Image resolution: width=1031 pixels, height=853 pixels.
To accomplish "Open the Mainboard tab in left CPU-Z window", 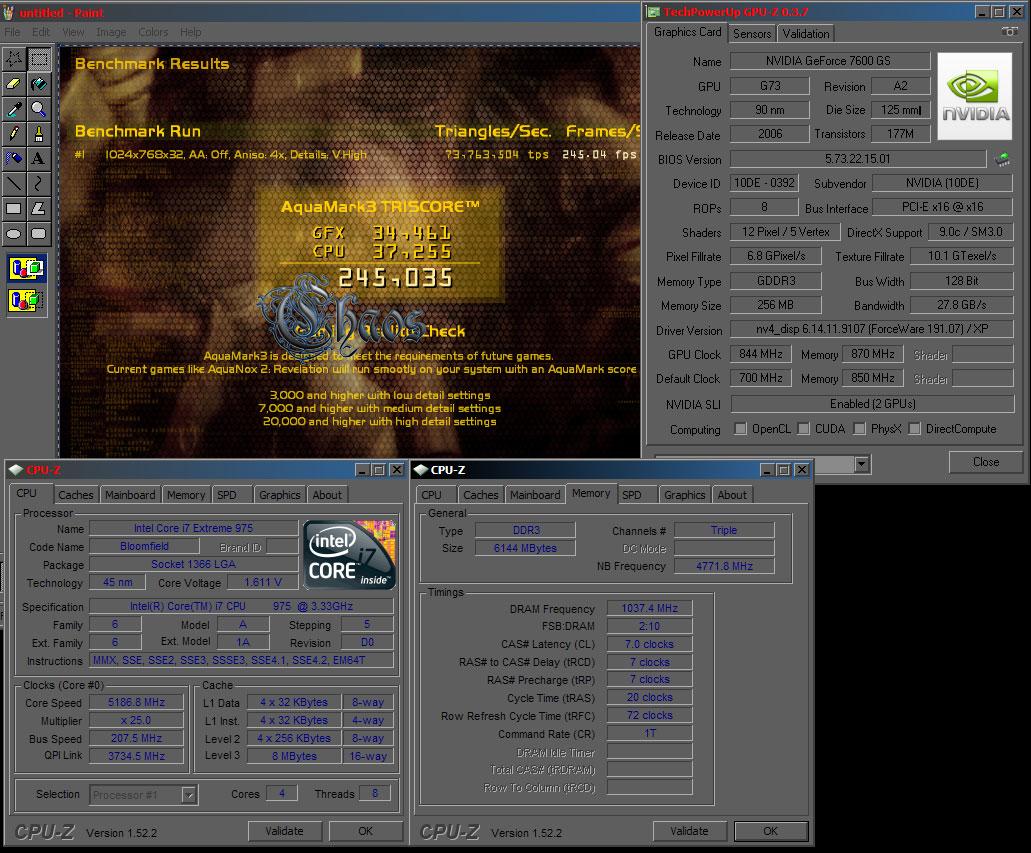I will (130, 495).
